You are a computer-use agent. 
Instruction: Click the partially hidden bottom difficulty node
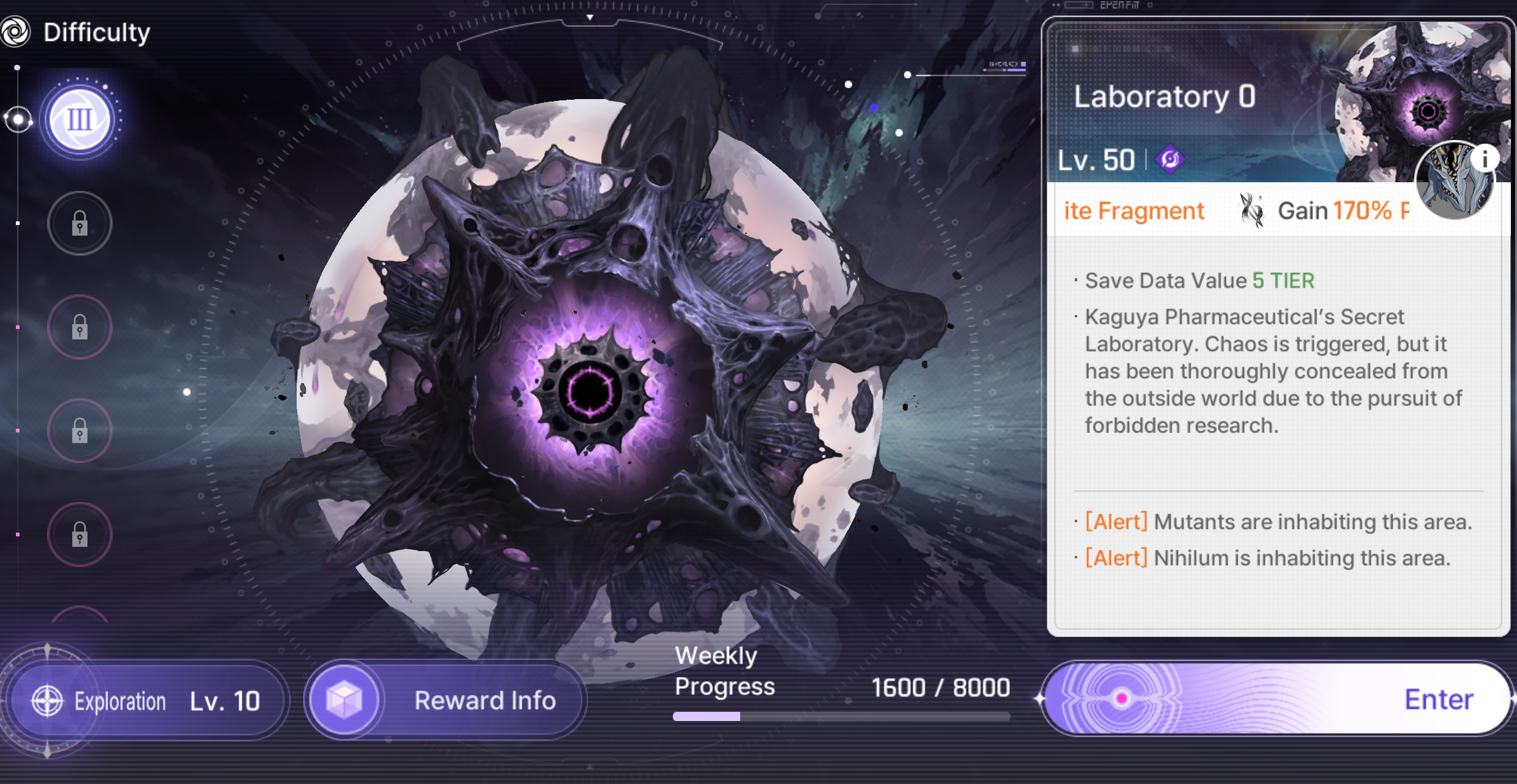(x=80, y=615)
